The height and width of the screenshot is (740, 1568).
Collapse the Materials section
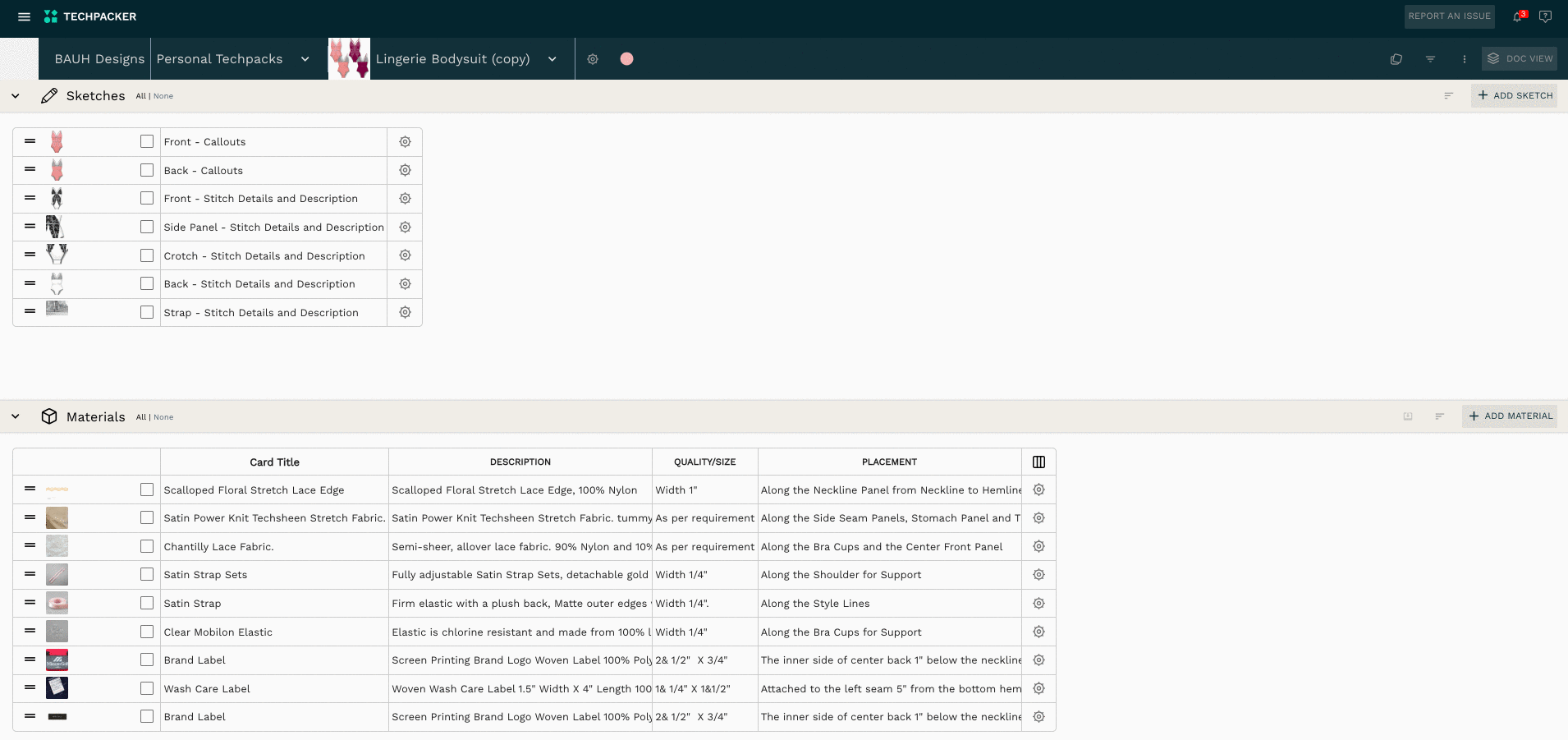[16, 416]
